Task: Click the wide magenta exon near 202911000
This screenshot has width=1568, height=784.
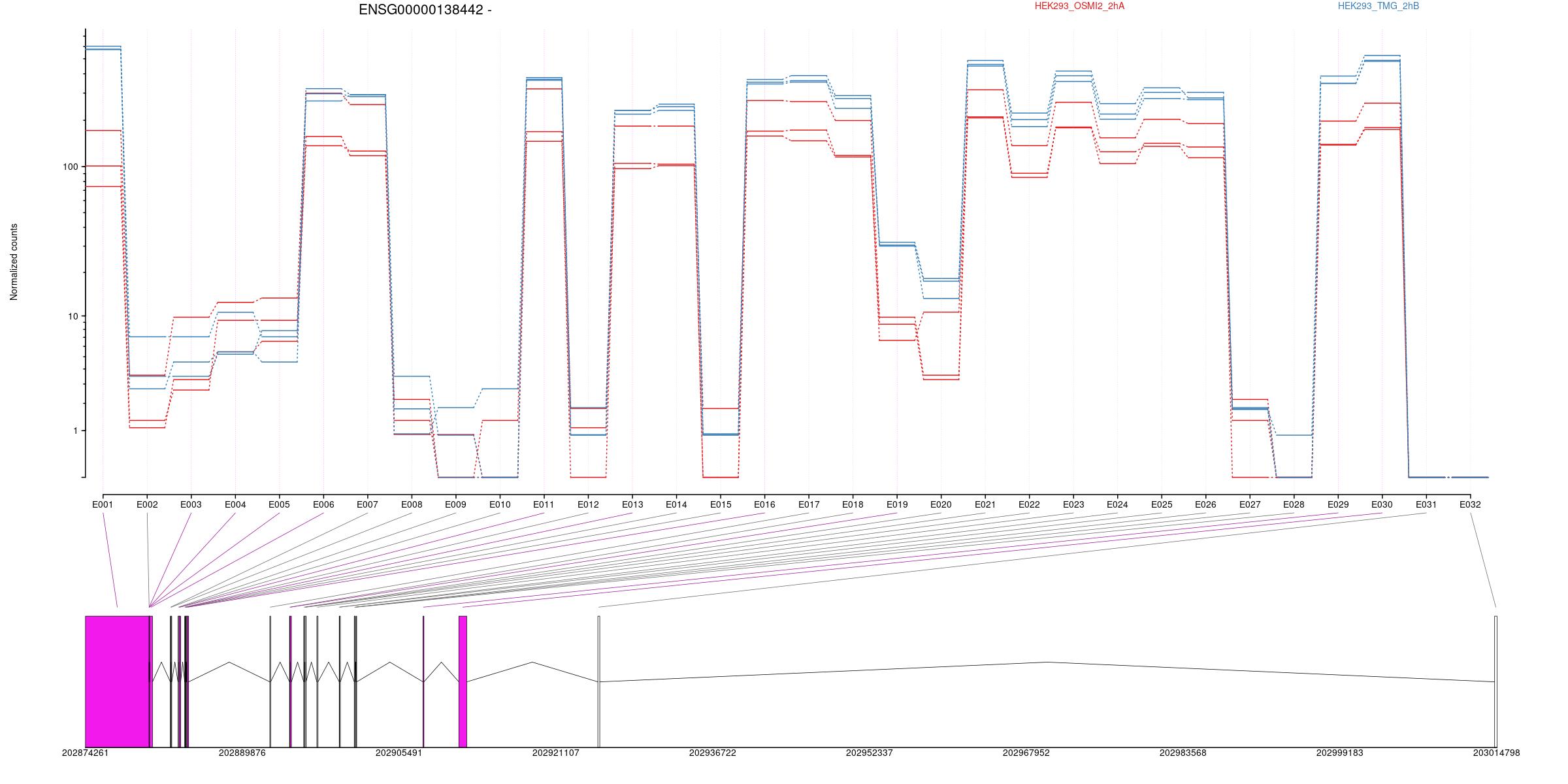Action: [x=463, y=681]
